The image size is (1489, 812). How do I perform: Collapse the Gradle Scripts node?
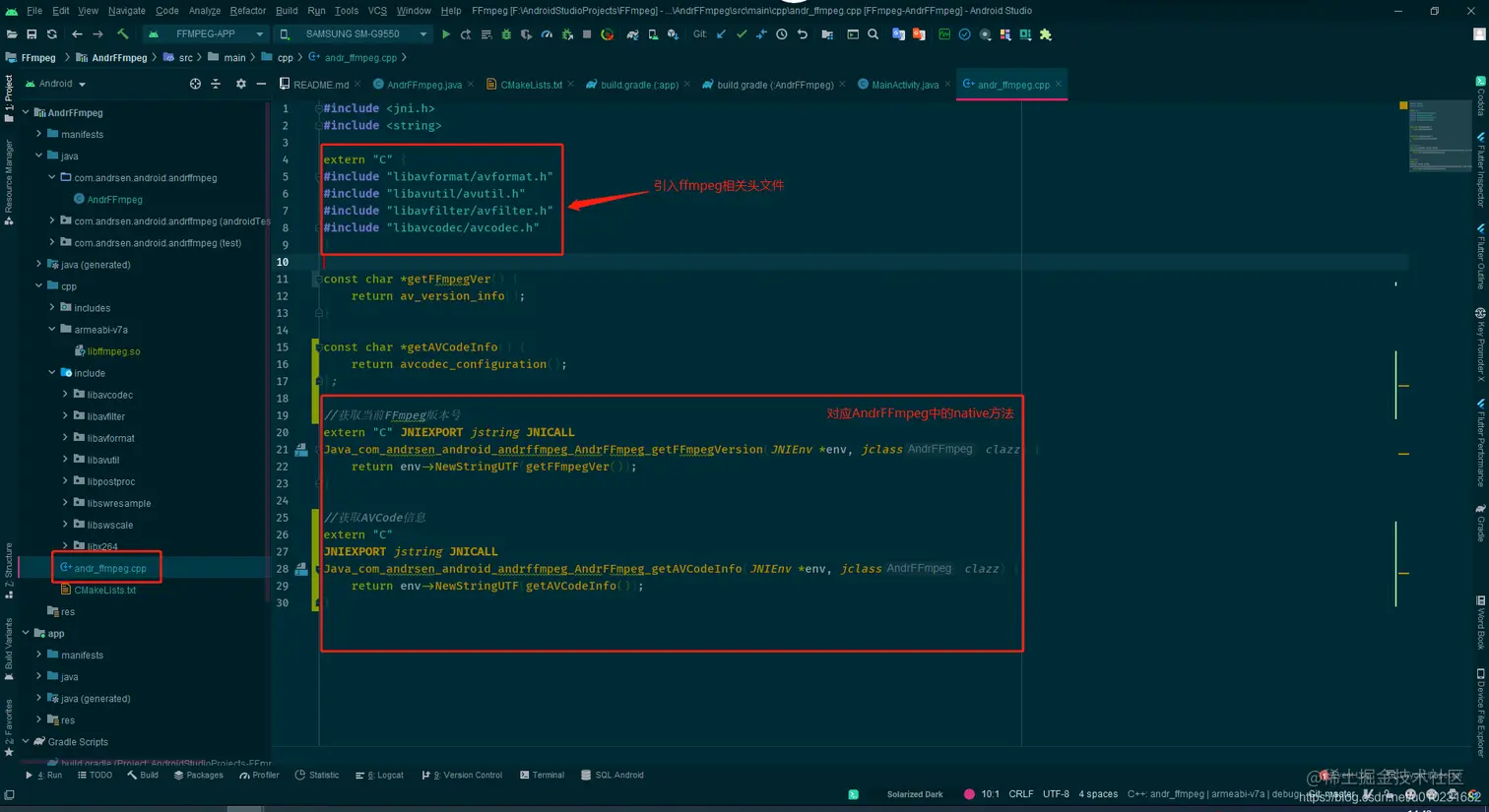tap(26, 741)
